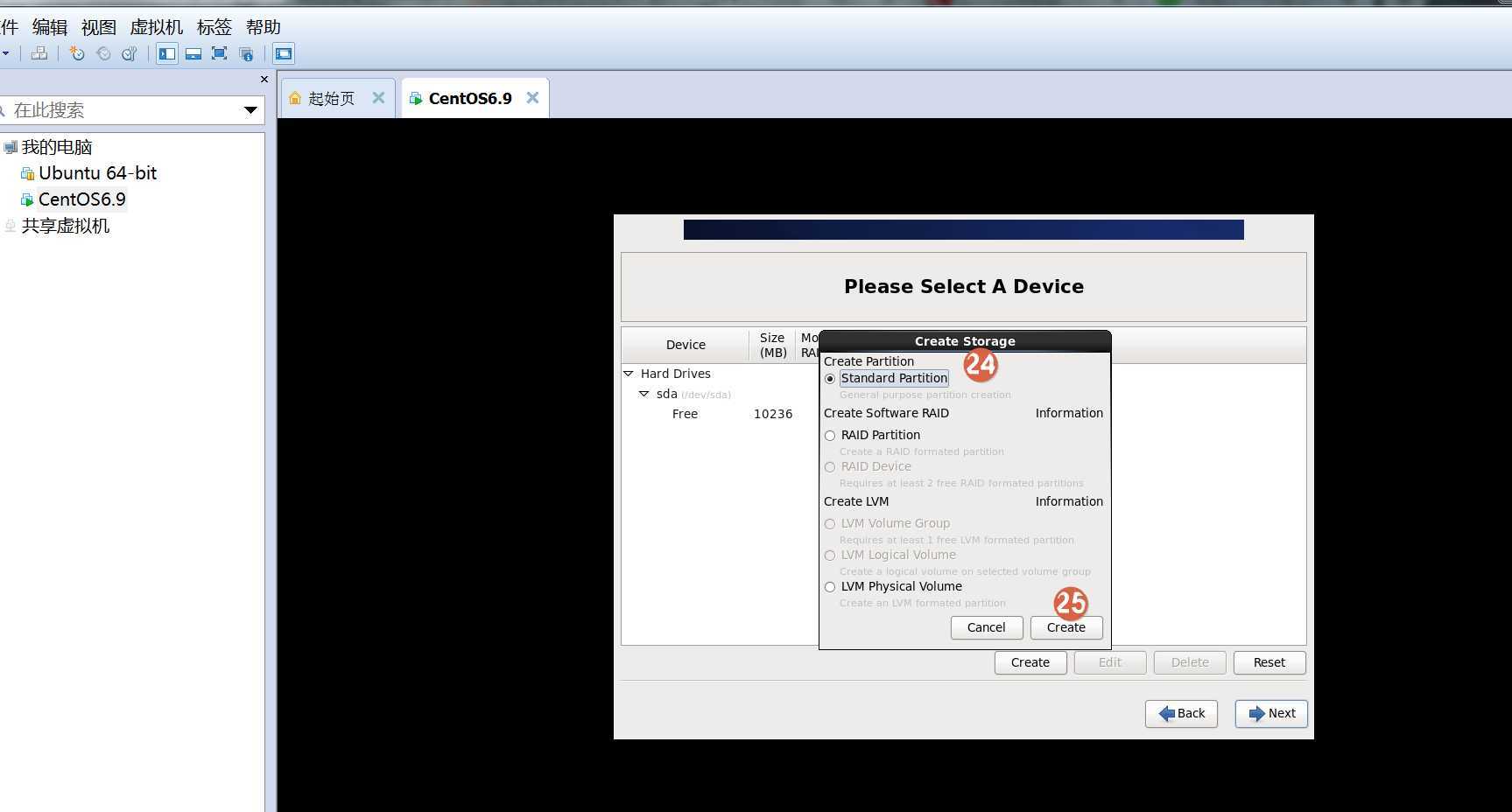Close the CentOS6.9 tab

coord(532,98)
